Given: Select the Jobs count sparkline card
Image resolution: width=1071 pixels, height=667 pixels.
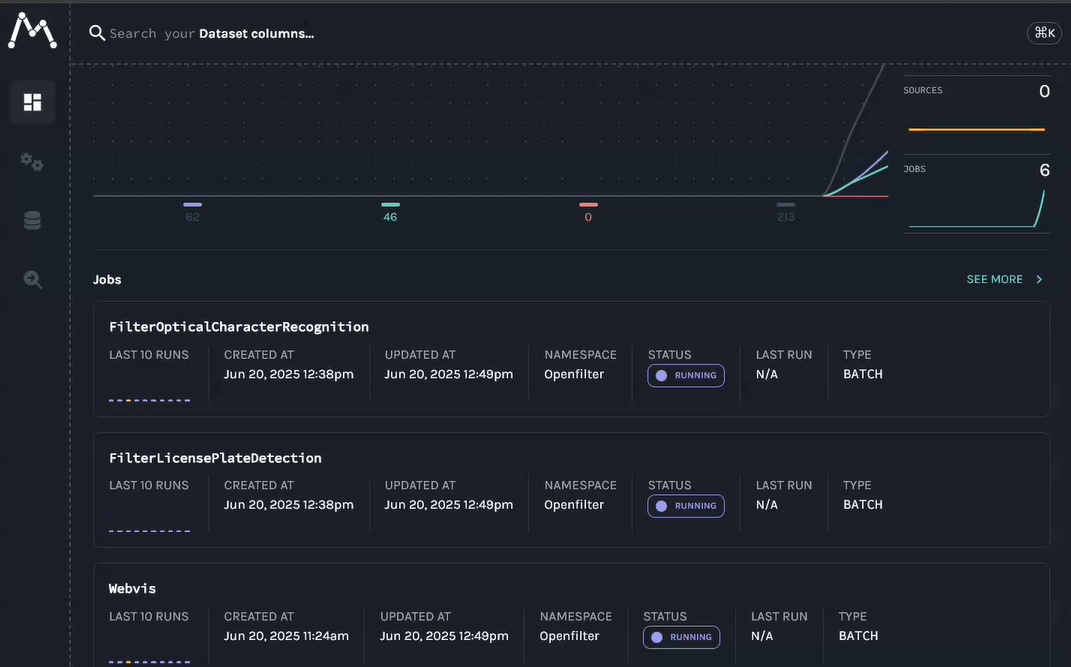Looking at the screenshot, I should tap(976, 197).
